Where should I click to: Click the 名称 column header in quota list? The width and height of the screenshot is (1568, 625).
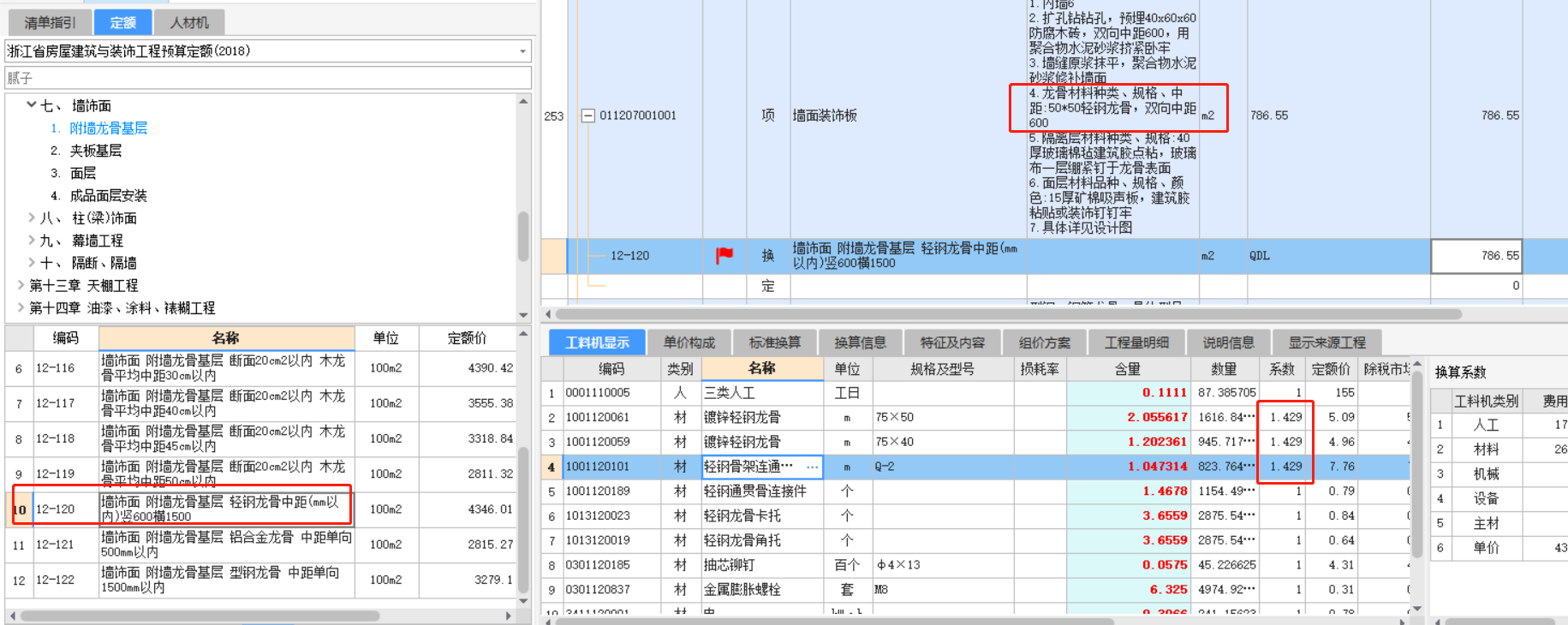click(x=226, y=338)
